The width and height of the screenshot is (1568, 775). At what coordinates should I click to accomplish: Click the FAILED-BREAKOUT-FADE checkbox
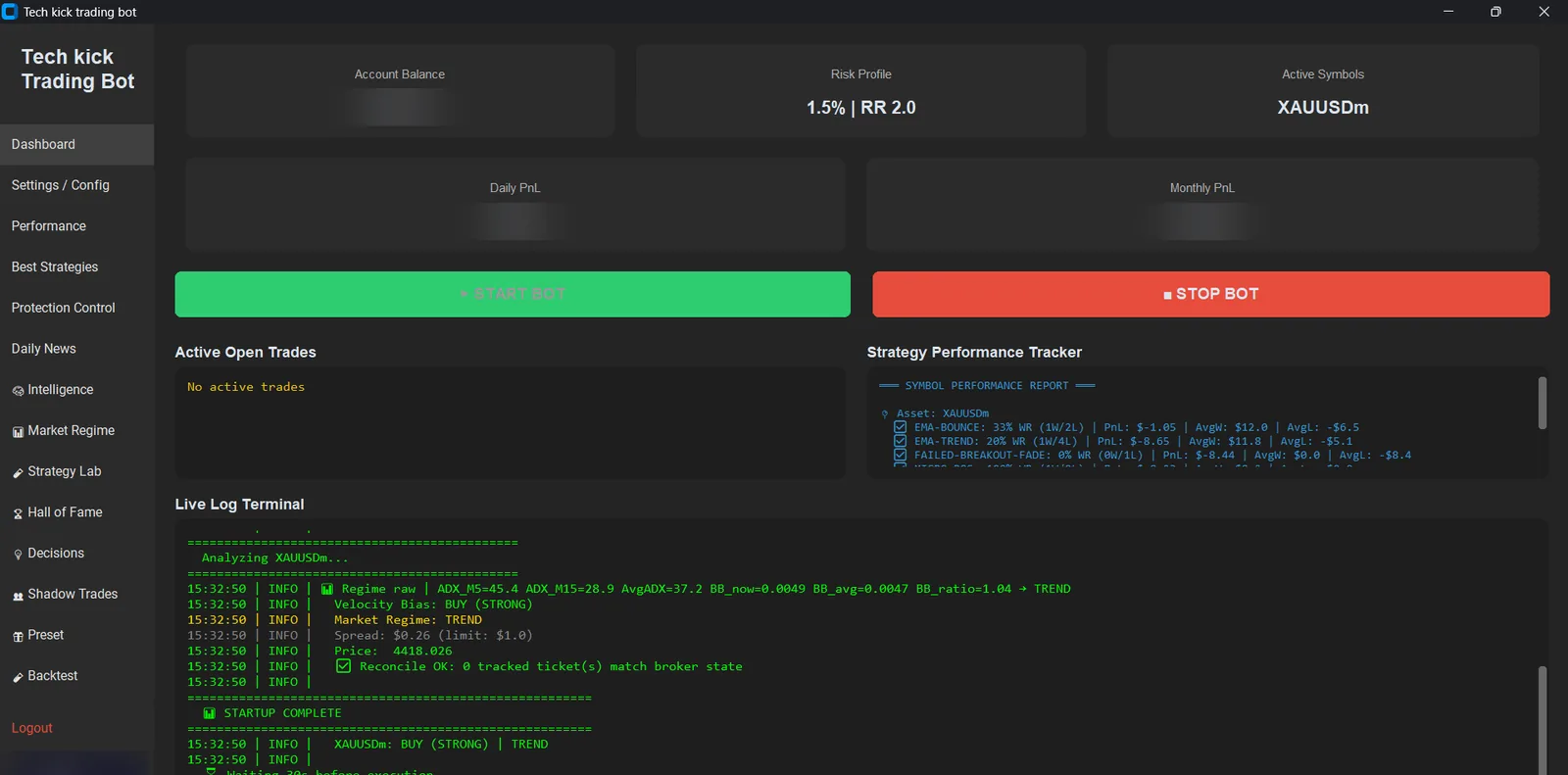(x=900, y=455)
